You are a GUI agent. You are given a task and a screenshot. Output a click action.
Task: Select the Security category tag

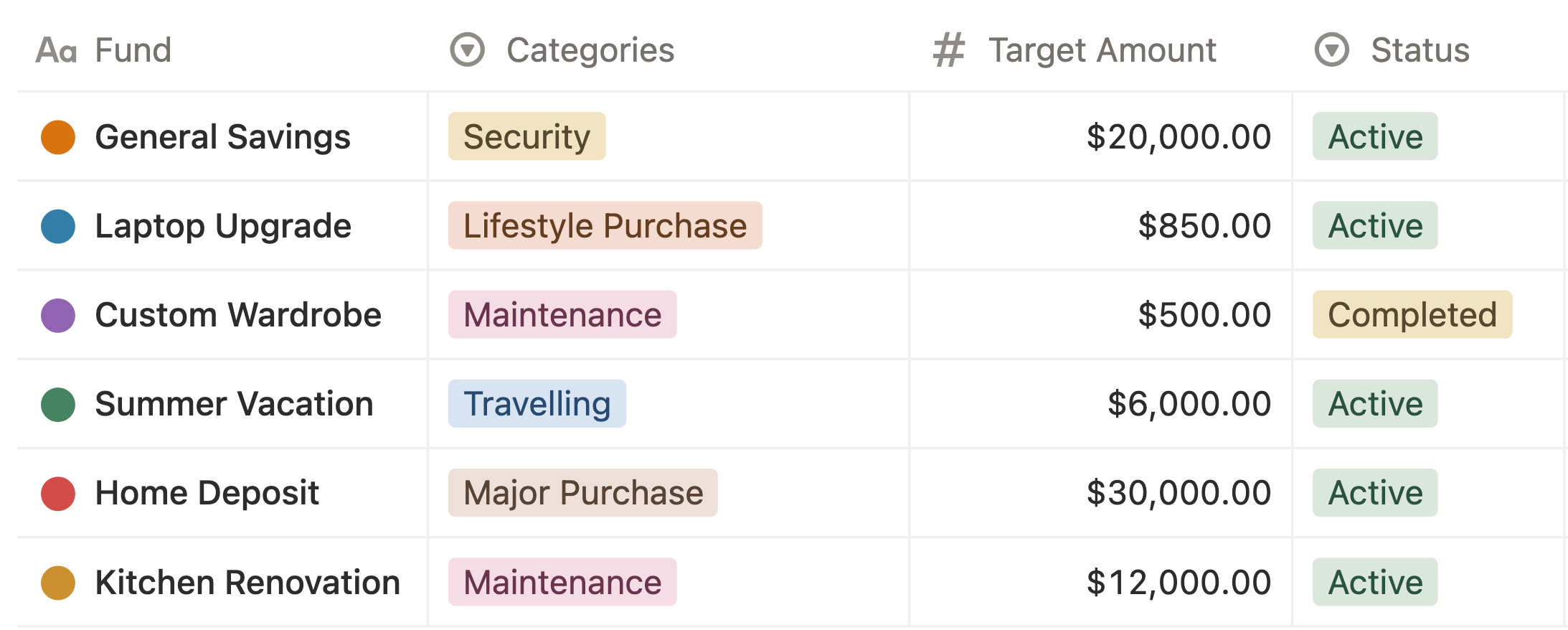pyautogui.click(x=527, y=136)
